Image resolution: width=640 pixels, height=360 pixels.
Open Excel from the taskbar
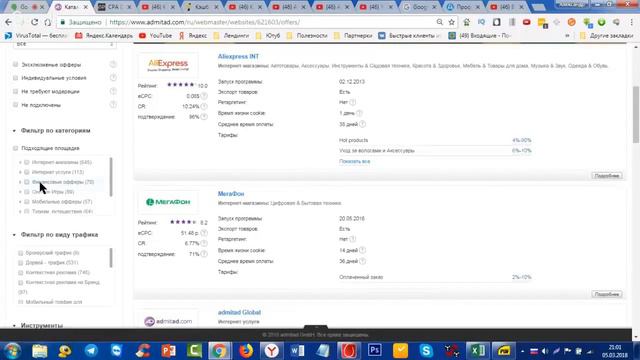tap(478, 351)
